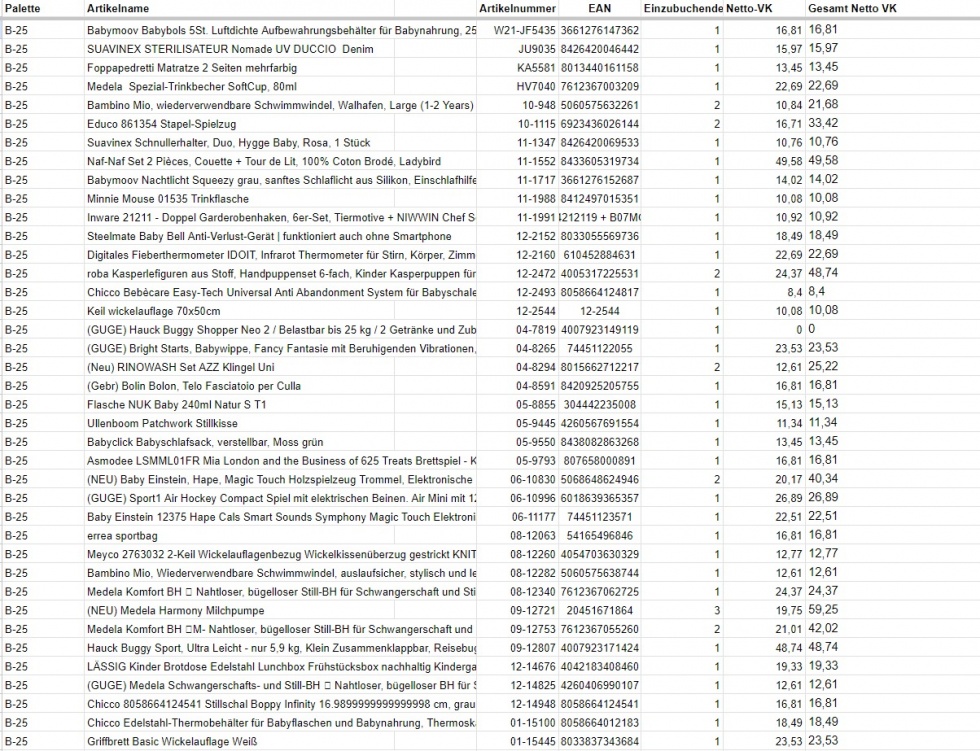The height and width of the screenshot is (751, 980).
Task: Select the "Netto-VK" column header
Action: (x=749, y=9)
